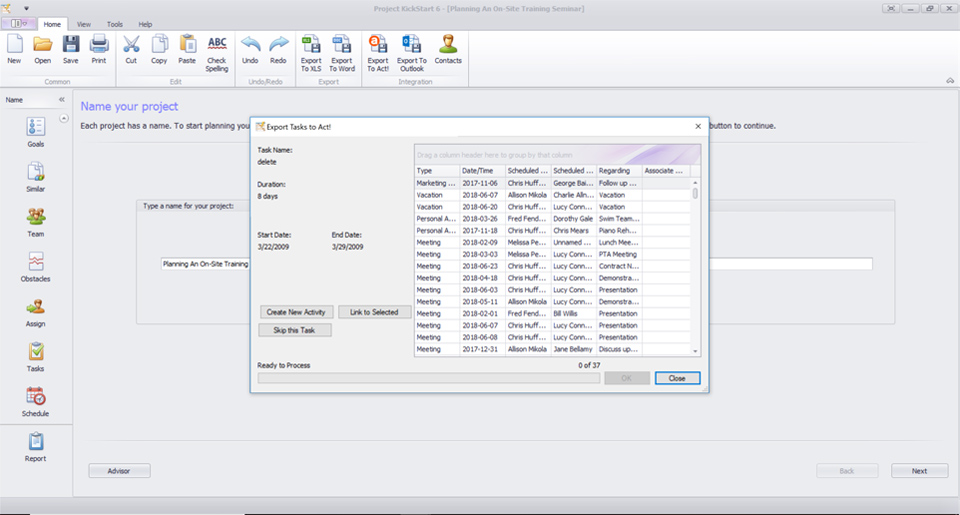Viewport: 960px width, 515px height.
Task: Click the New document icon
Action: click(x=14, y=50)
